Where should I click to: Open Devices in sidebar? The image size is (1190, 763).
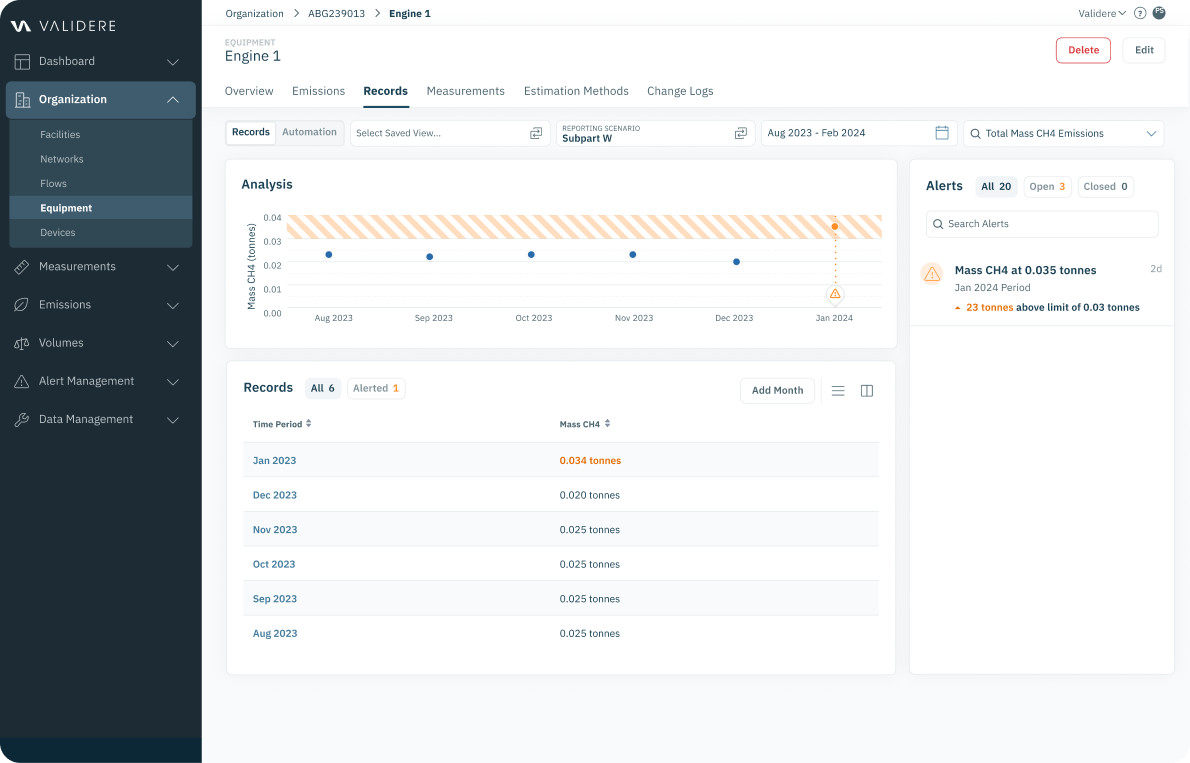pyautogui.click(x=58, y=233)
